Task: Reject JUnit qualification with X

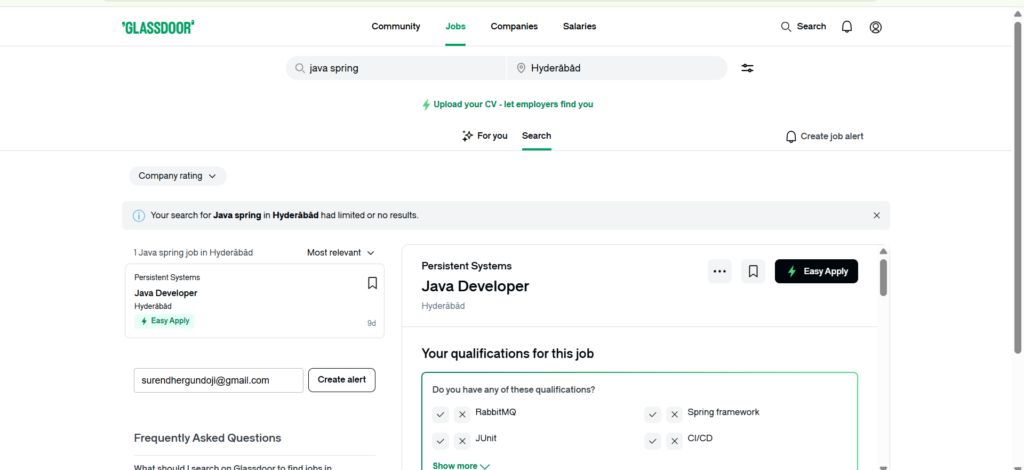Action: click(x=462, y=441)
